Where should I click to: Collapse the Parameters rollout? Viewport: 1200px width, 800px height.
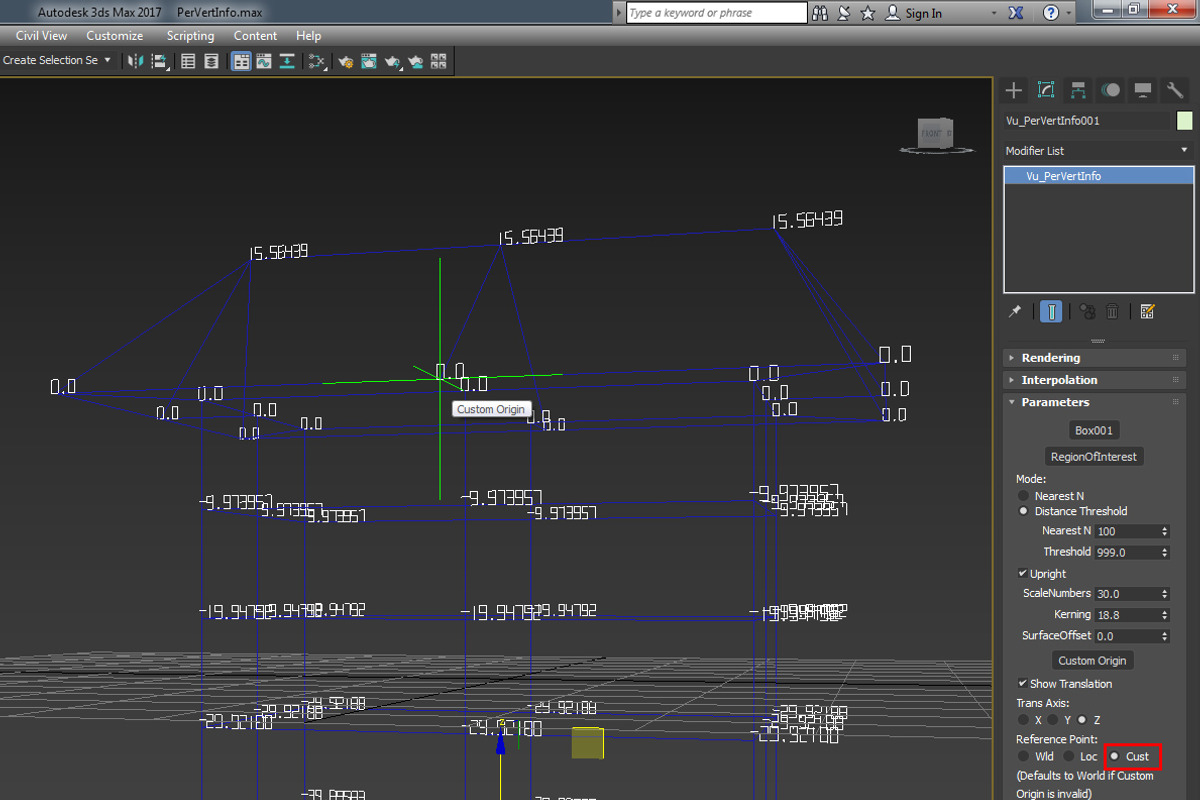pyautogui.click(x=1094, y=402)
